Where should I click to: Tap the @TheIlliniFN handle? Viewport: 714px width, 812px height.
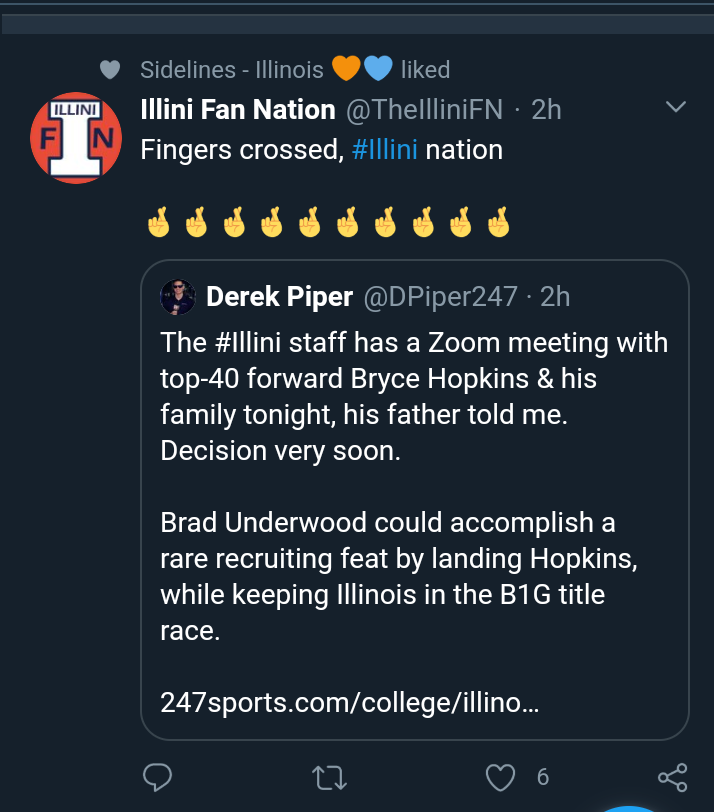[424, 109]
